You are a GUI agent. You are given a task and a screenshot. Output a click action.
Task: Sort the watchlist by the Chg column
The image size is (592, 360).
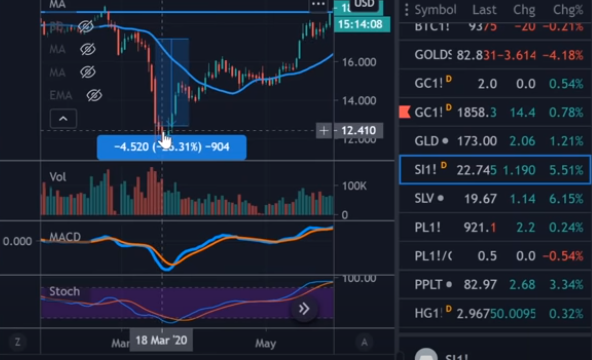click(524, 10)
